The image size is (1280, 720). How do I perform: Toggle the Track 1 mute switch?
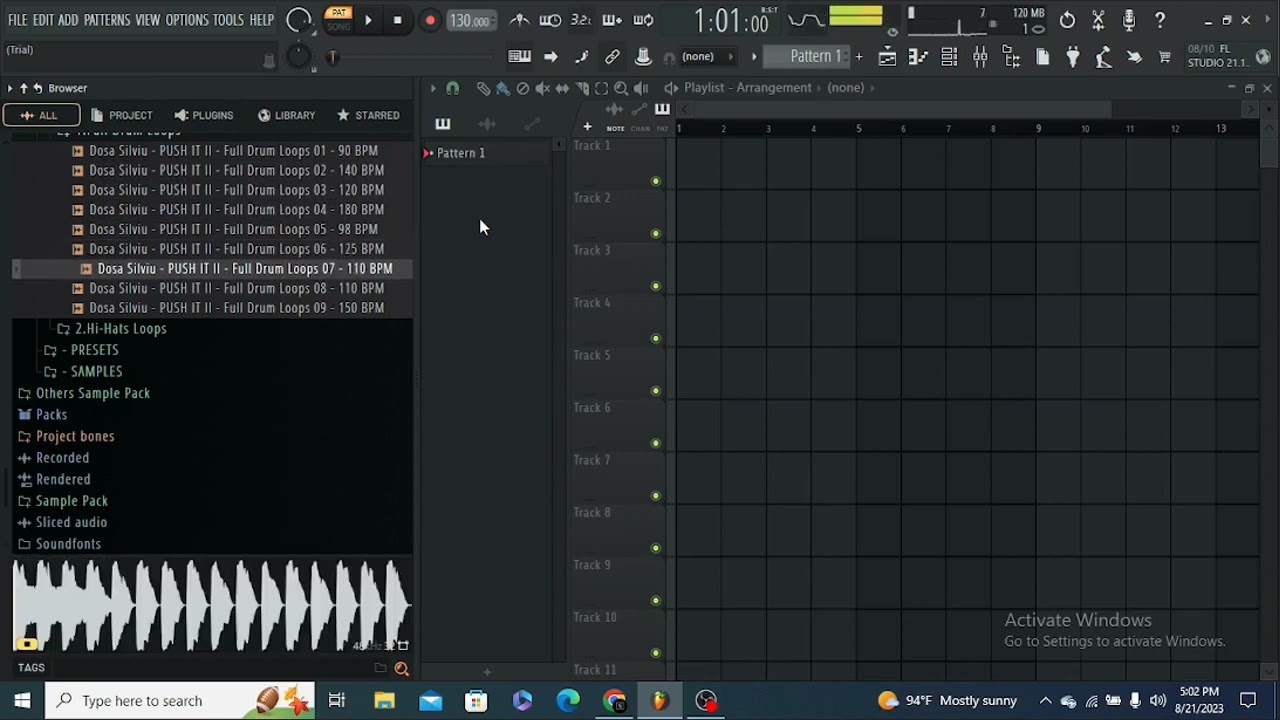click(656, 181)
